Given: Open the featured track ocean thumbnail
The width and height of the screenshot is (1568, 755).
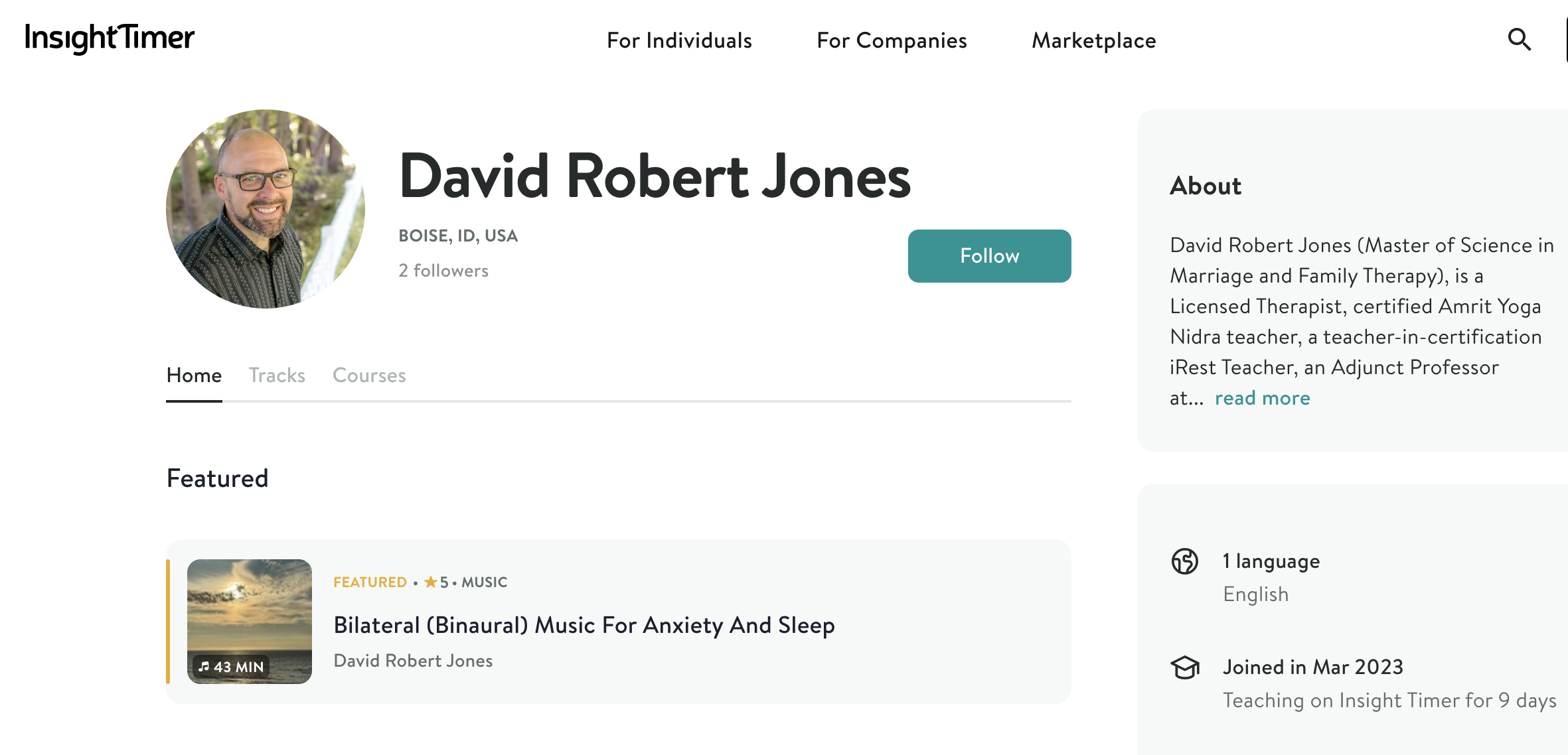Looking at the screenshot, I should [x=250, y=622].
